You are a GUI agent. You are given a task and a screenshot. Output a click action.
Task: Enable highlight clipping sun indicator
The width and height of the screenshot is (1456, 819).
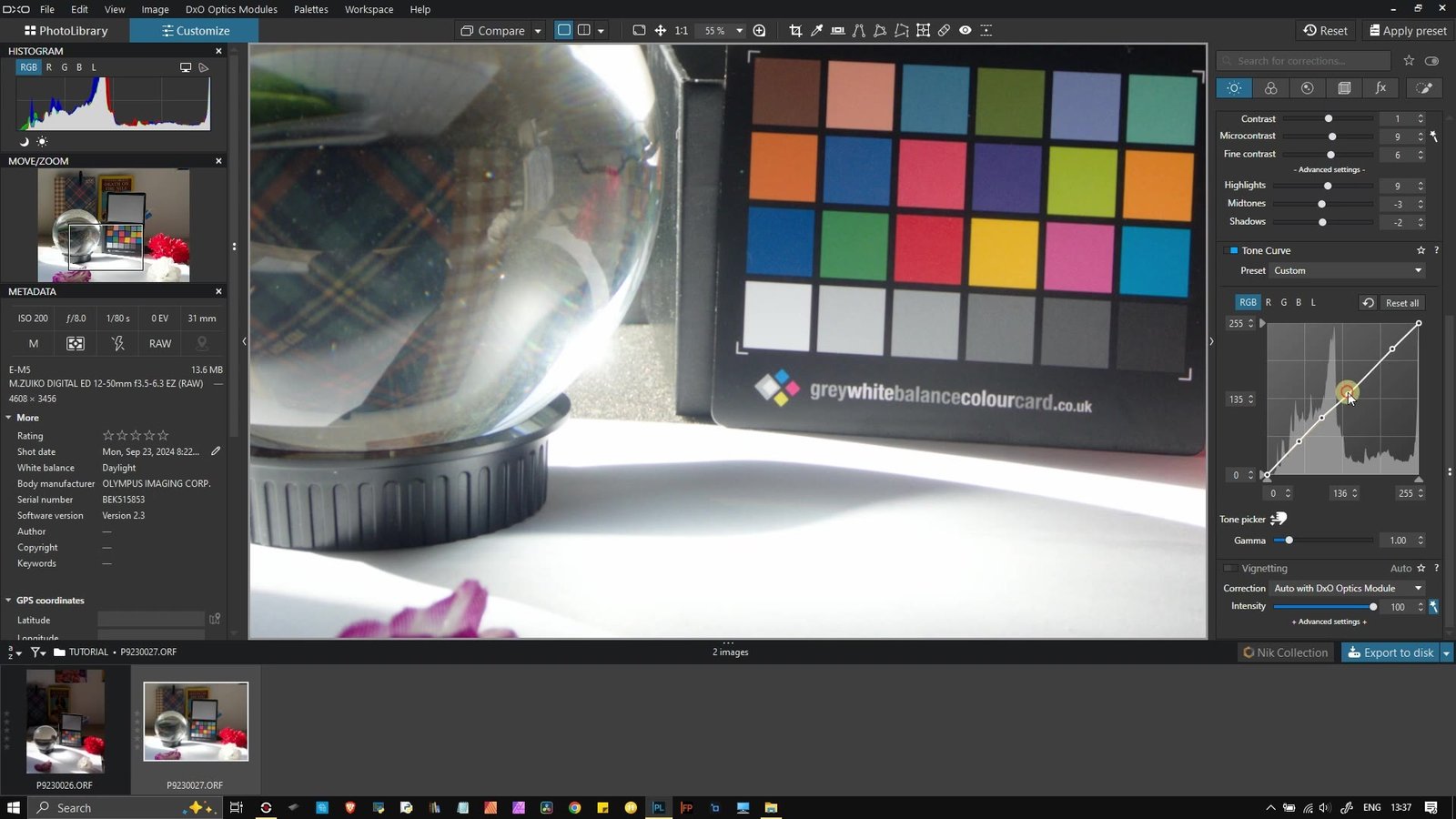point(42,141)
